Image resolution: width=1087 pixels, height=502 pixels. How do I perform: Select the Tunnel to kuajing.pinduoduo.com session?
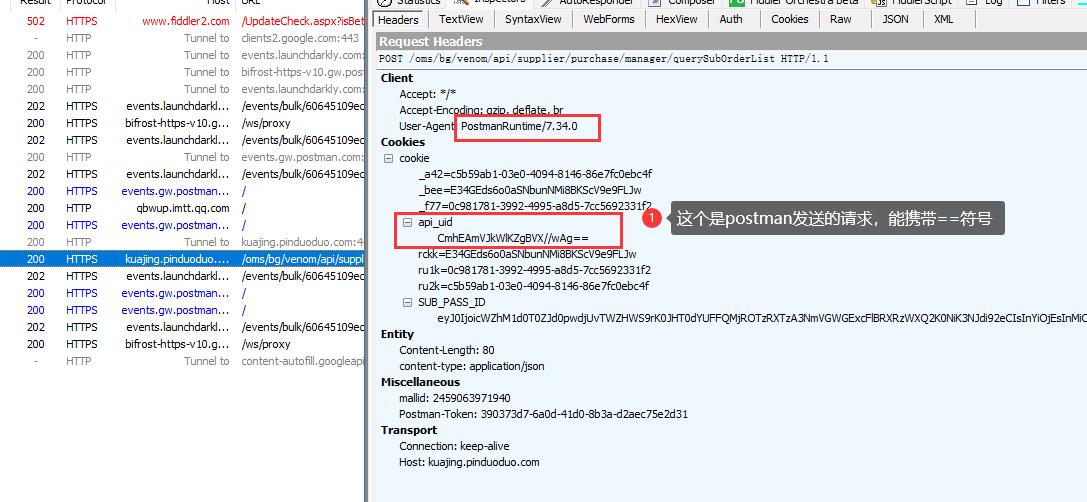click(182, 242)
